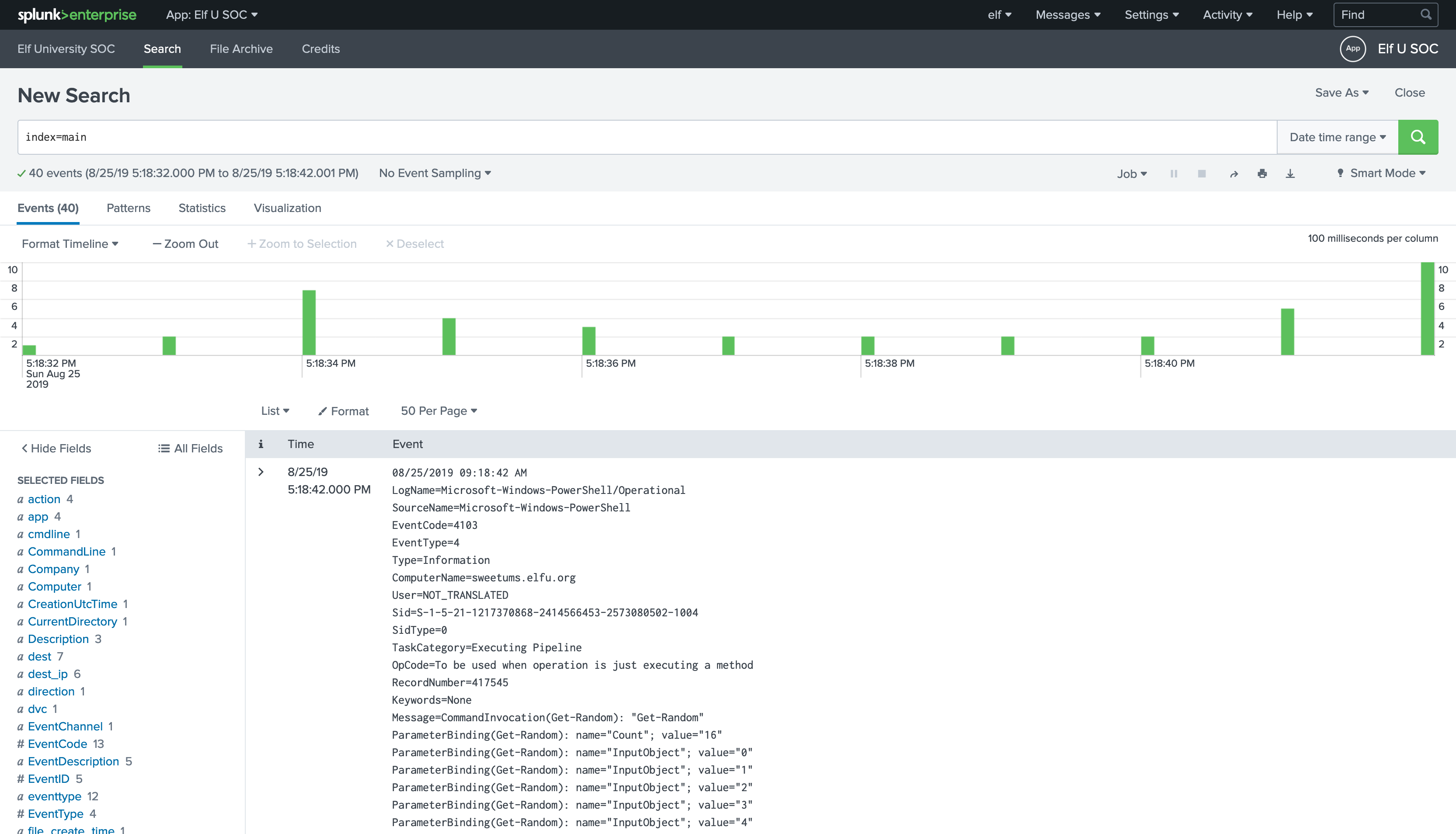Viewport: 1456px width, 834px height.
Task: Open All Fields list
Action: (190, 448)
